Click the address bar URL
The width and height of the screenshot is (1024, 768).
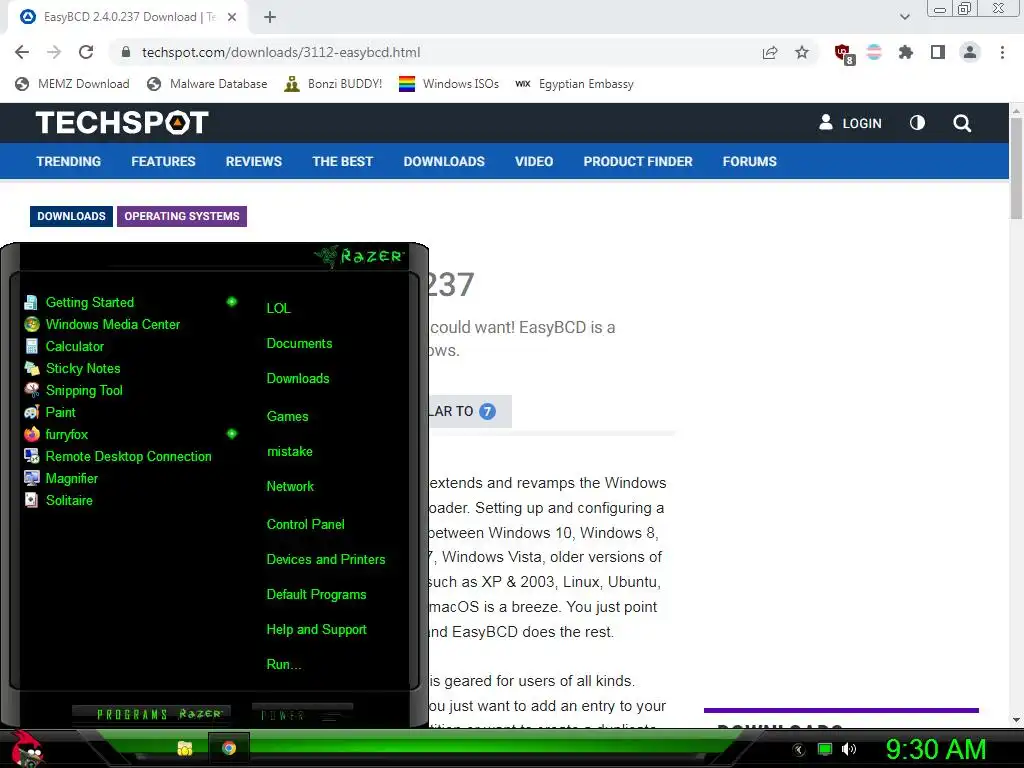click(281, 52)
